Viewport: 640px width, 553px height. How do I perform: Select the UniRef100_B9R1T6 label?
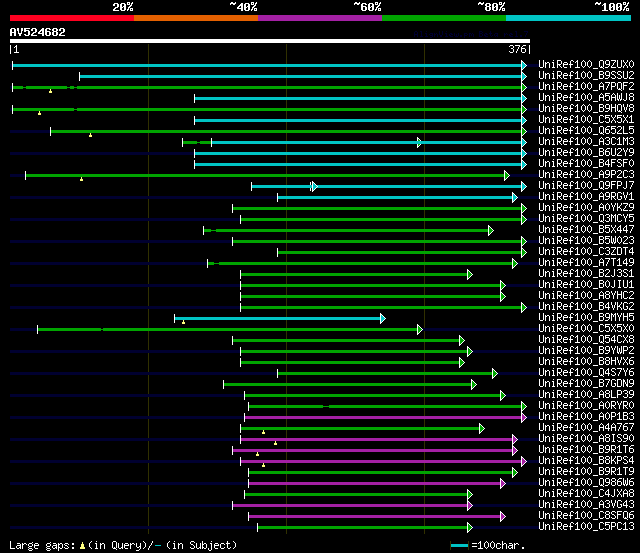(x=586, y=450)
